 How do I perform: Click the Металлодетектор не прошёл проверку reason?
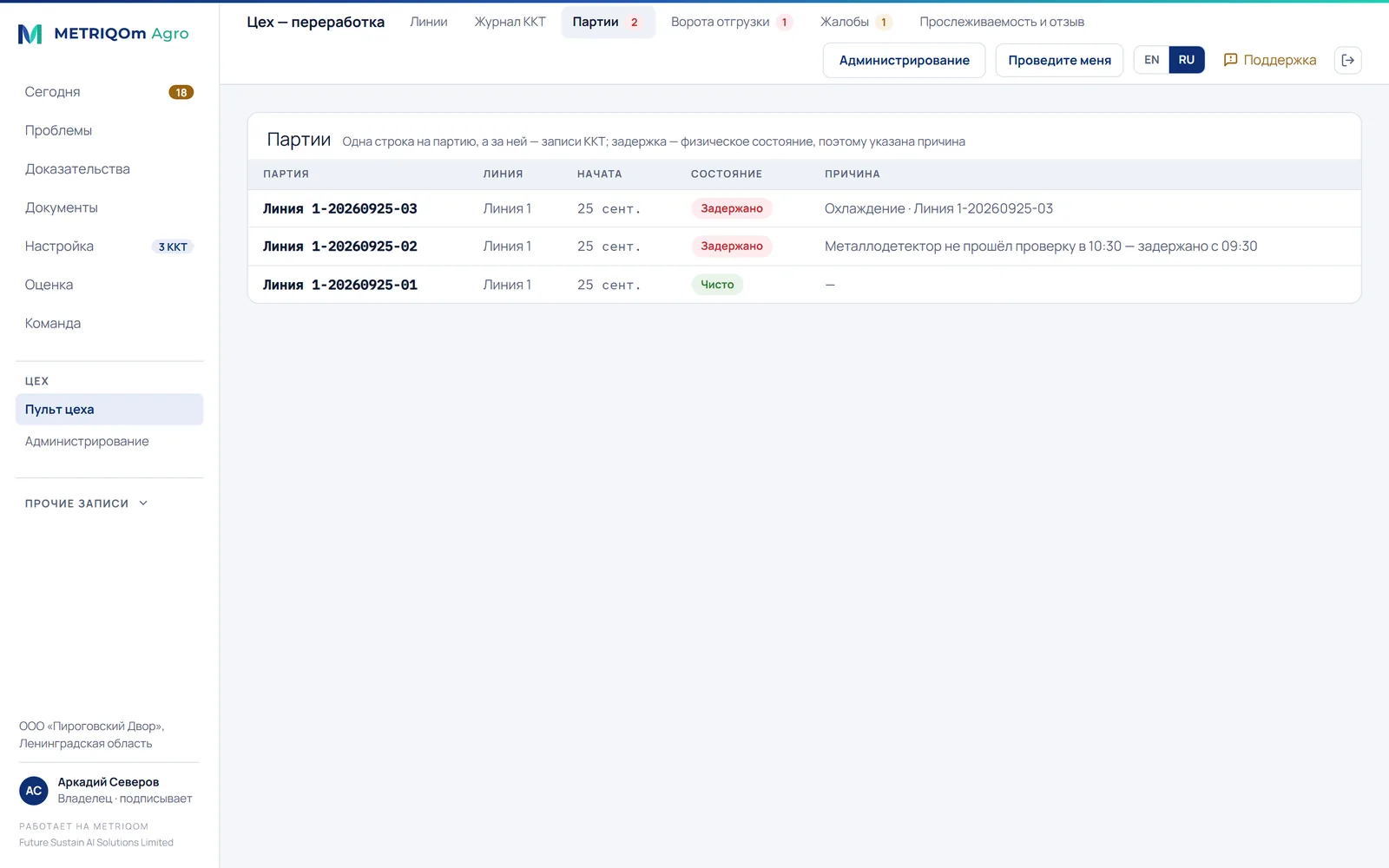click(x=1041, y=247)
